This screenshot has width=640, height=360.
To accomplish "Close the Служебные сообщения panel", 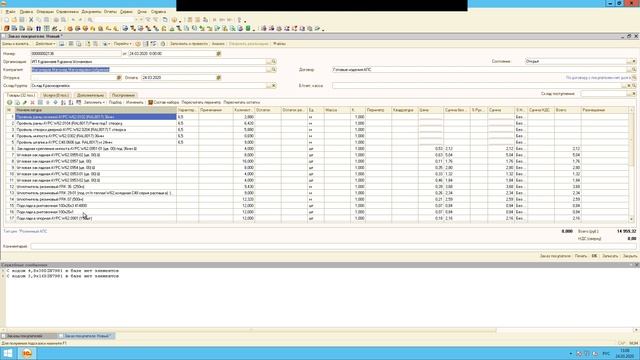I will point(636,265).
